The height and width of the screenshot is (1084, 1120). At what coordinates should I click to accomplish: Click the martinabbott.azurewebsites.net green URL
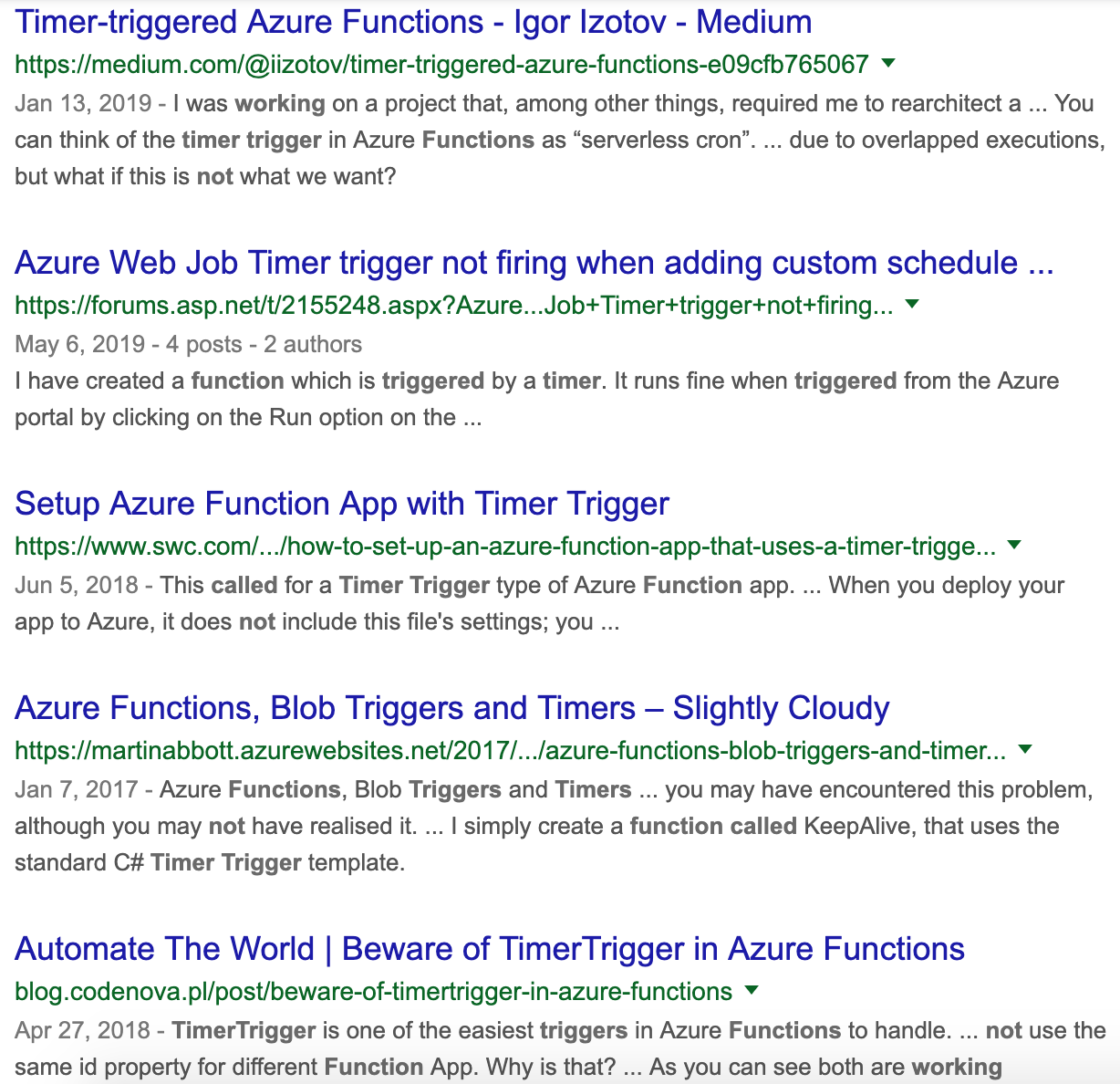click(510, 750)
